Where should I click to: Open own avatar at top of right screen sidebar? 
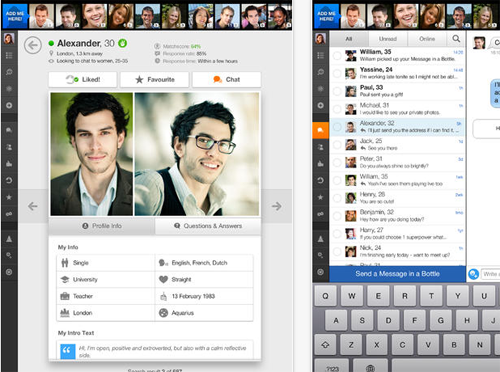coord(320,39)
